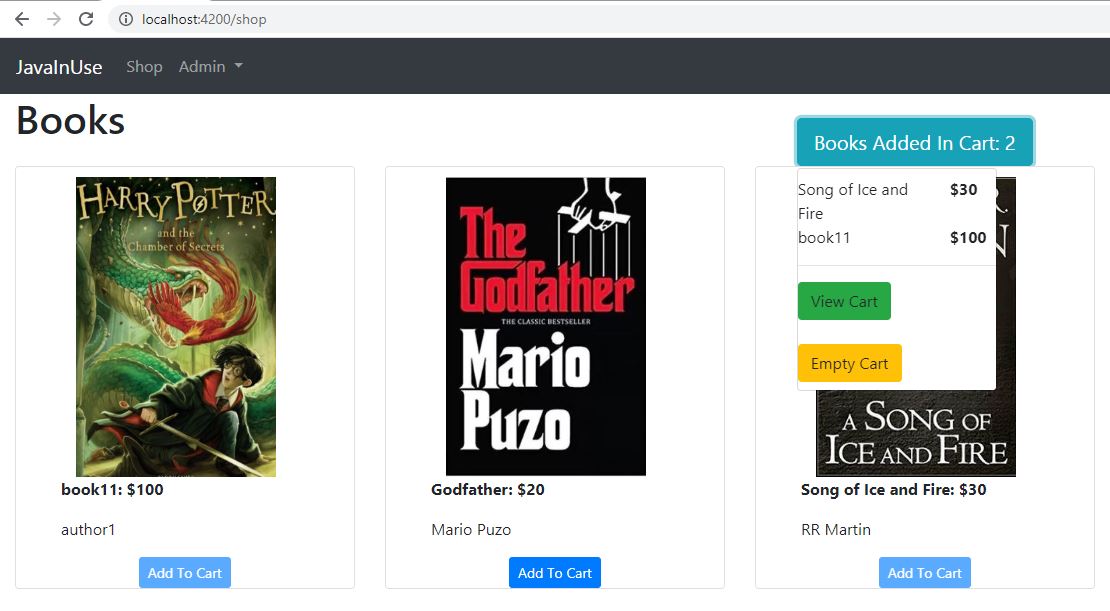This screenshot has height=611, width=1110.
Task: Click the A Song of Ice and Fire cover
Action: click(916, 433)
